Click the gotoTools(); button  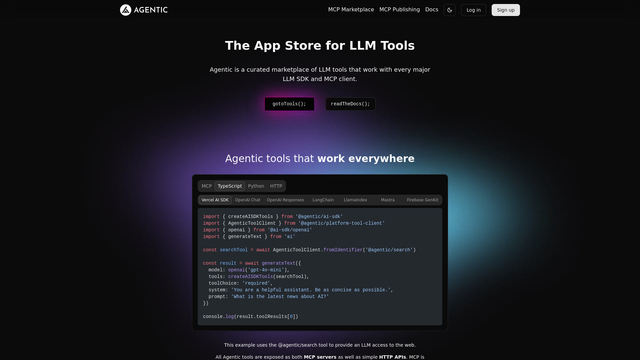(x=289, y=104)
